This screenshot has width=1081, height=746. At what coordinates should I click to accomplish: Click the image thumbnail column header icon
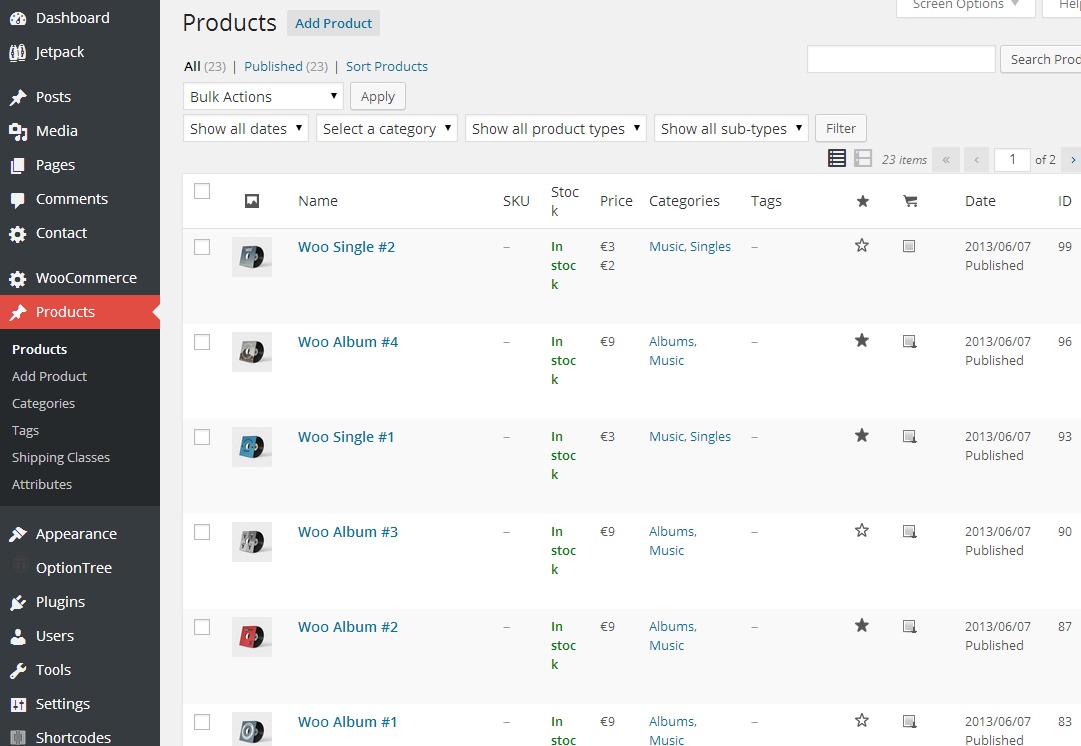(252, 201)
